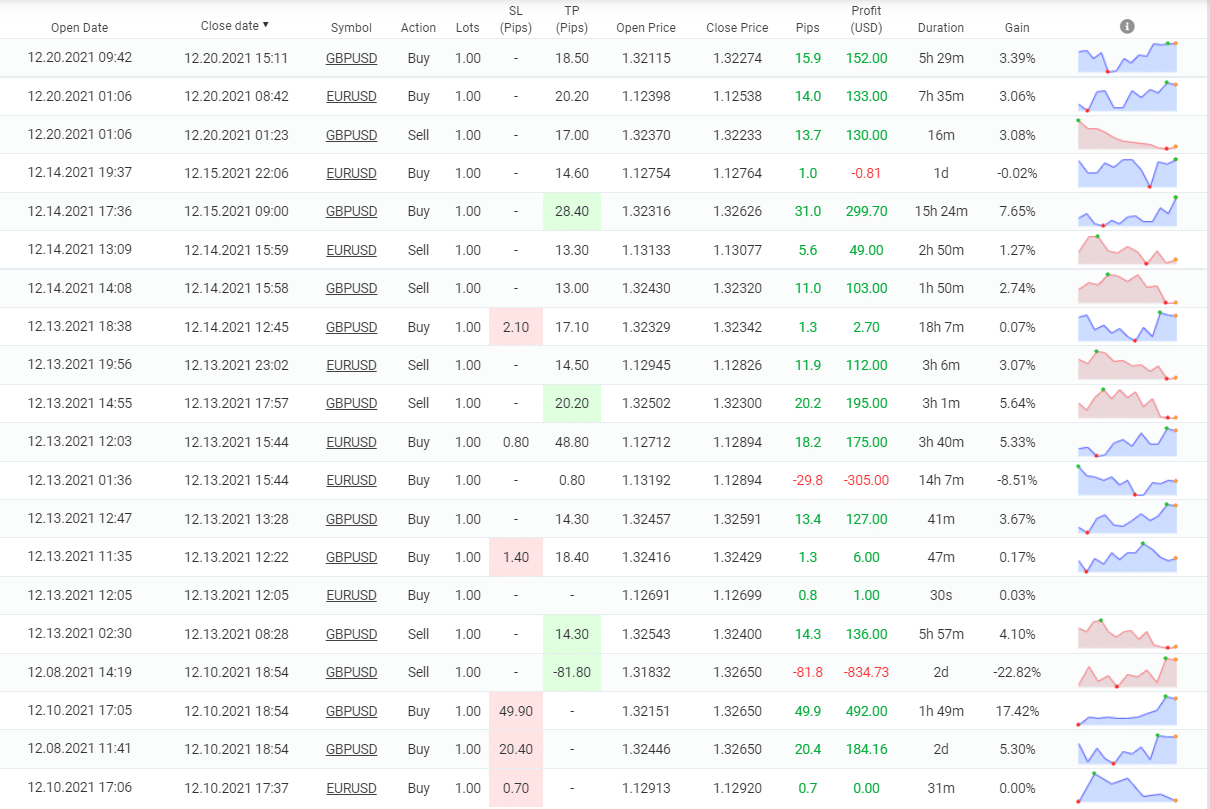Click the chart thumbnail on the bottom EURUSD row
The image size is (1210, 809).
[1127, 788]
